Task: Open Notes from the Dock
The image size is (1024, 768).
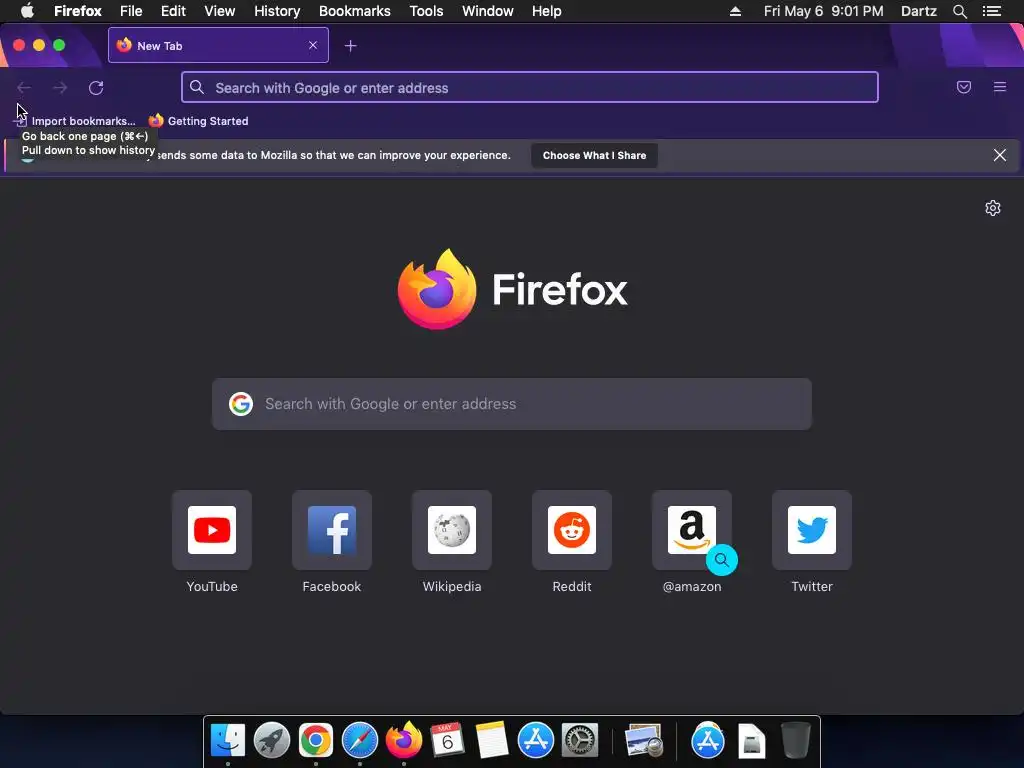Action: (x=492, y=741)
